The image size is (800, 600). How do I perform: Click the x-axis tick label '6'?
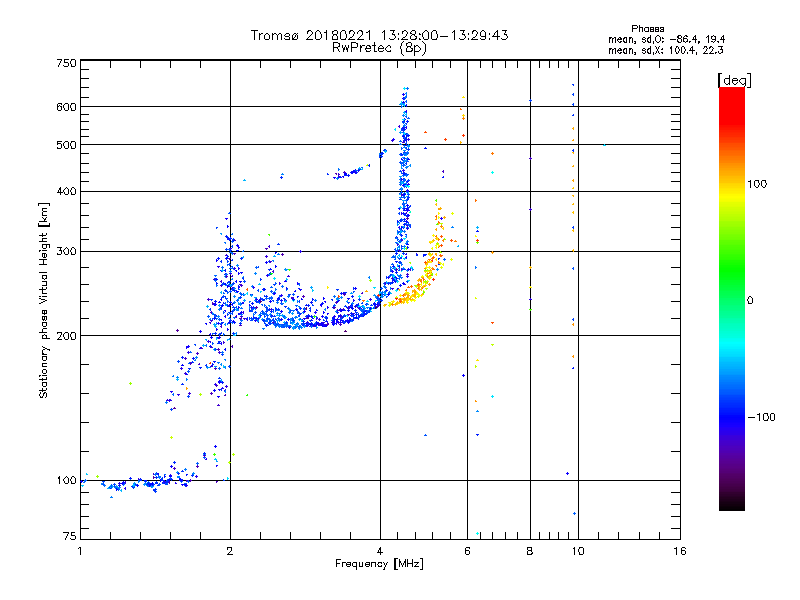click(467, 551)
